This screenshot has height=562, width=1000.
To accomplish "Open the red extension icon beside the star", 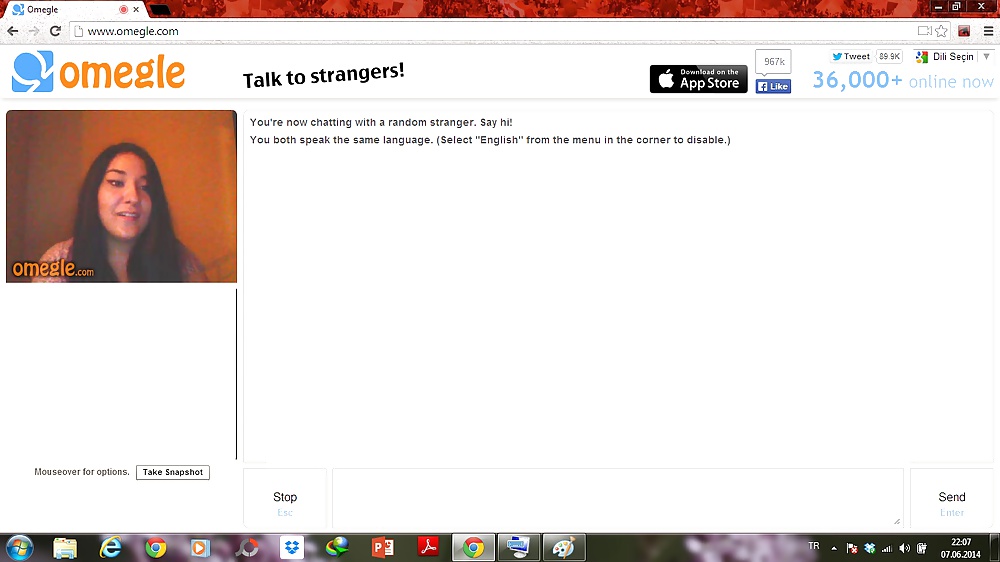I will [964, 31].
